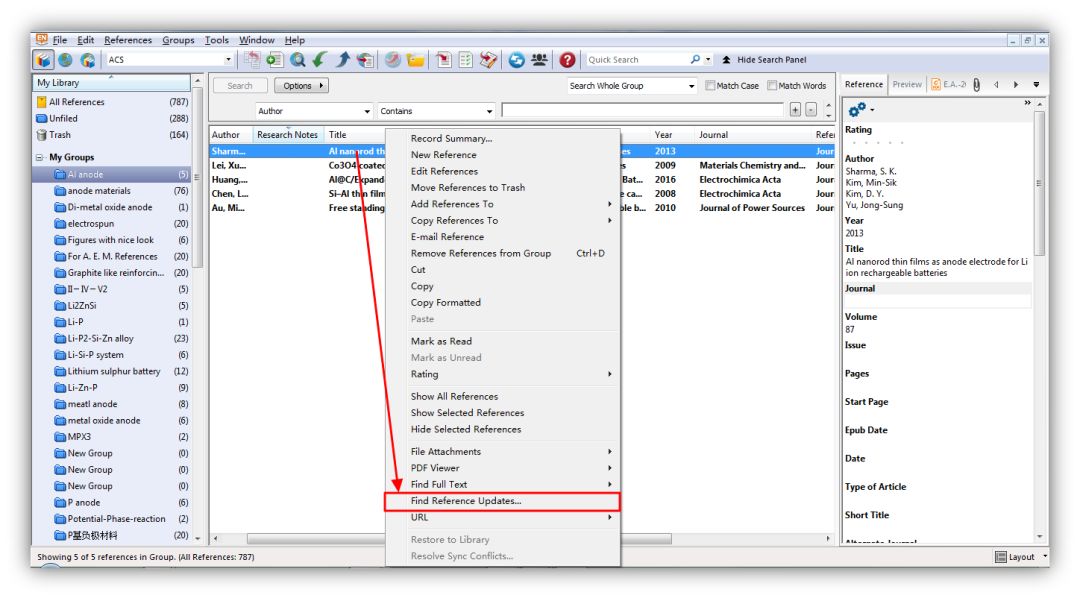Open Online Search magnifier icon in toolbar
The width and height of the screenshot is (1080, 598).
298,60
